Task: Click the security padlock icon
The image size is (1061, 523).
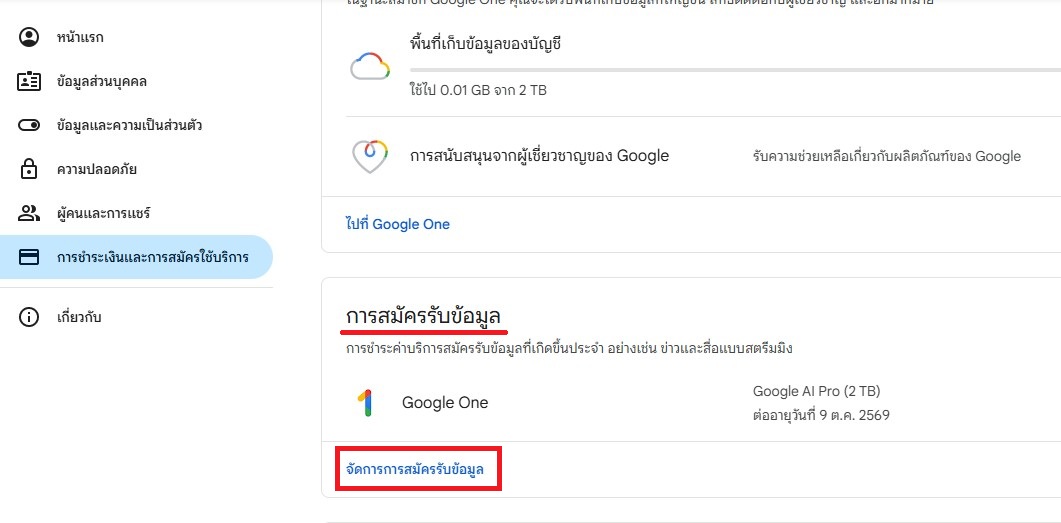Action: [29, 170]
